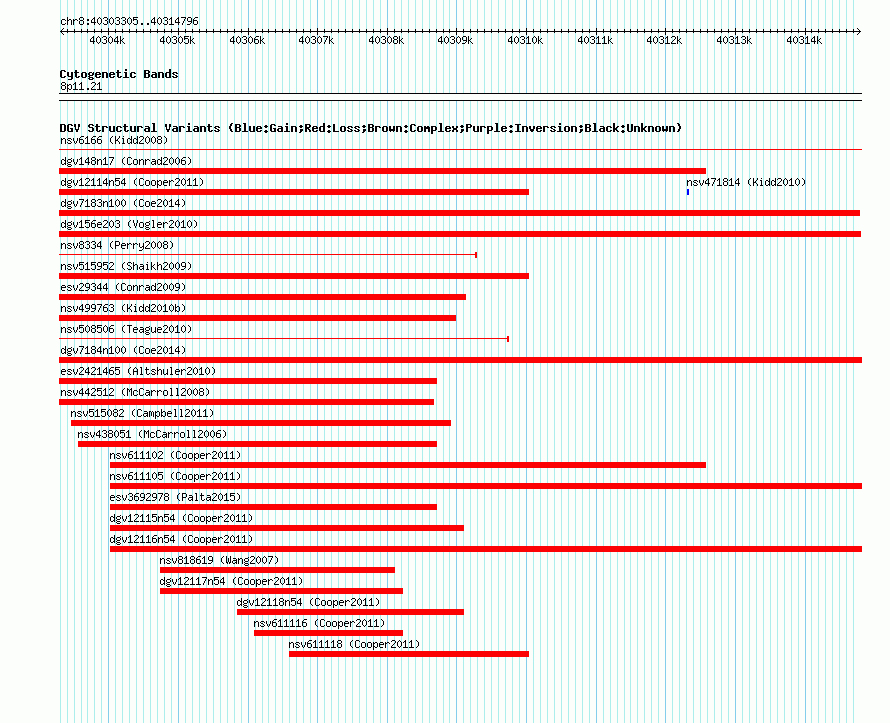Viewport: 890px width, 723px height.
Task: Select the 8p11.21 band label
Action: click(x=81, y=86)
